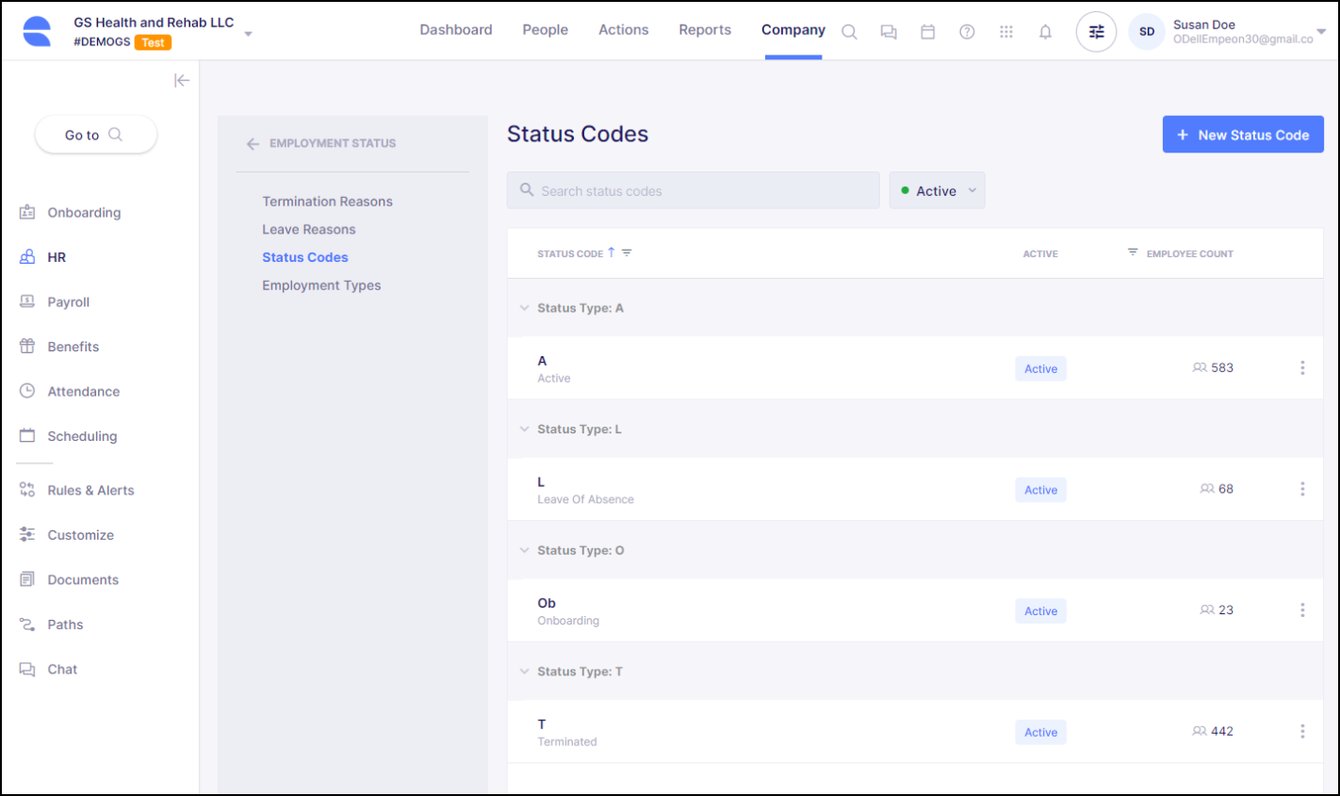Viewport: 1340px width, 796px height.
Task: Open the notifications bell
Action: click(x=1045, y=31)
